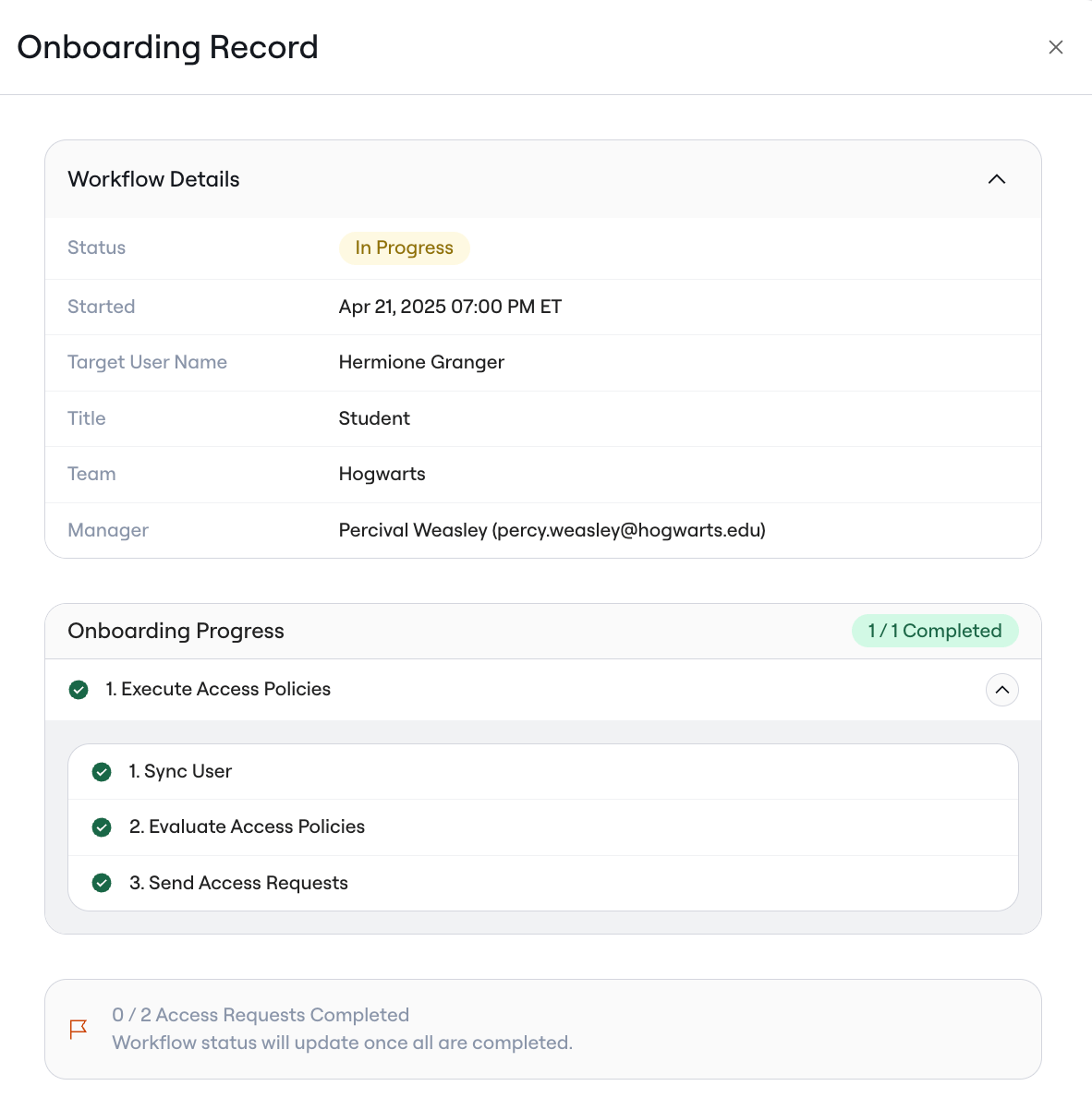The width and height of the screenshot is (1092, 1110).
Task: Click the orange flag icon
Action: [x=79, y=1029]
